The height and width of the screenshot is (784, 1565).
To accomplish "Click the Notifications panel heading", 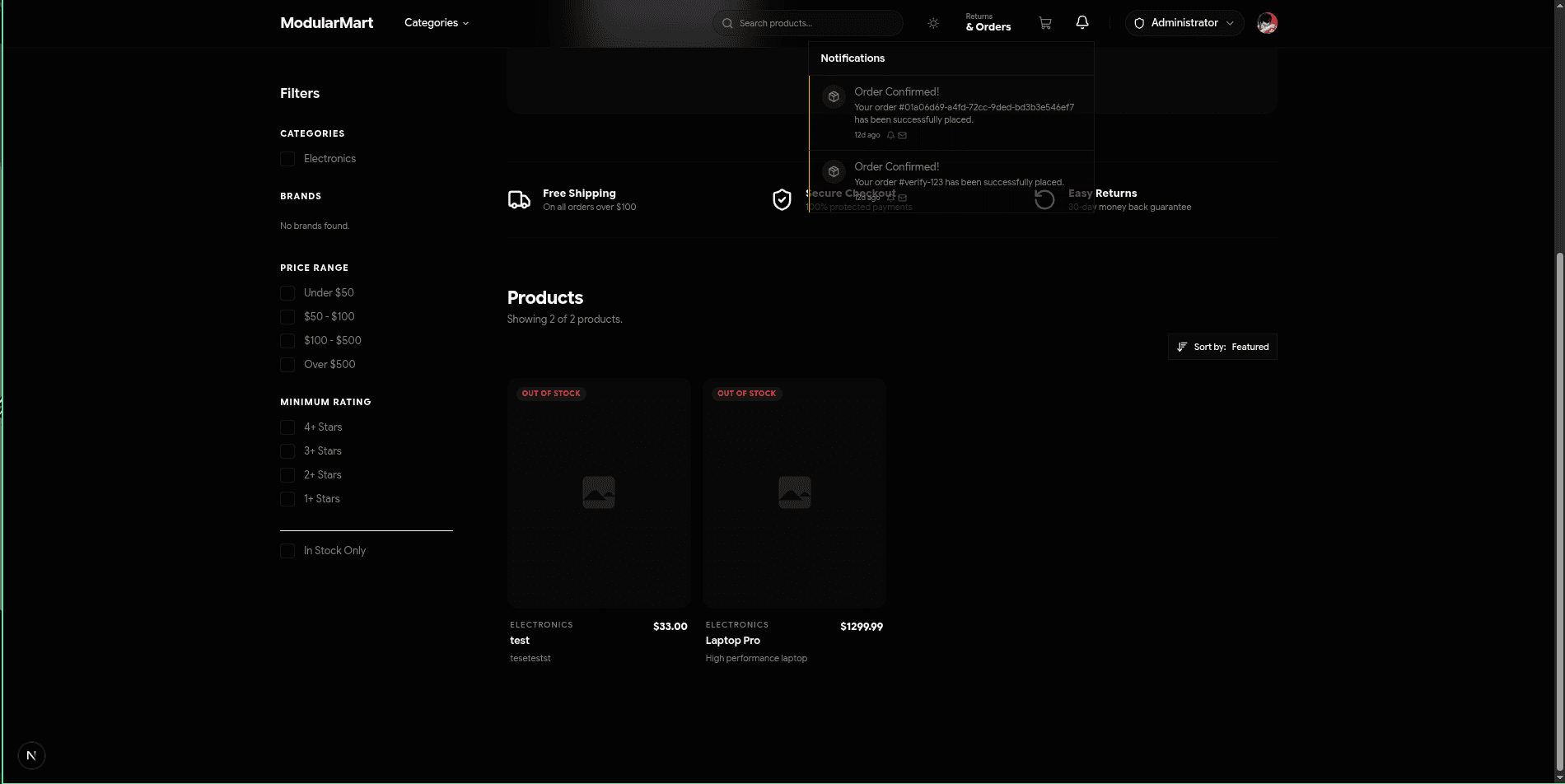I will tap(853, 58).
